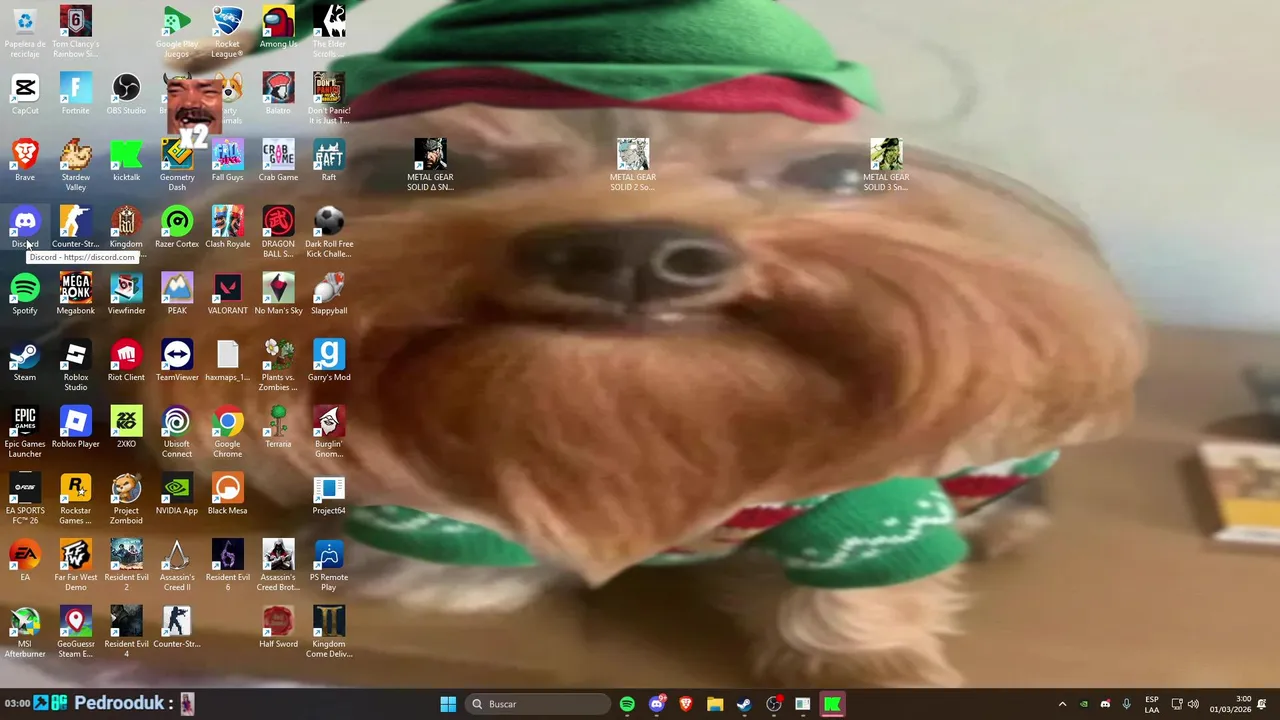The height and width of the screenshot is (720, 1280).
Task: Select the NVIDIA App desktop icon
Action: 177,494
